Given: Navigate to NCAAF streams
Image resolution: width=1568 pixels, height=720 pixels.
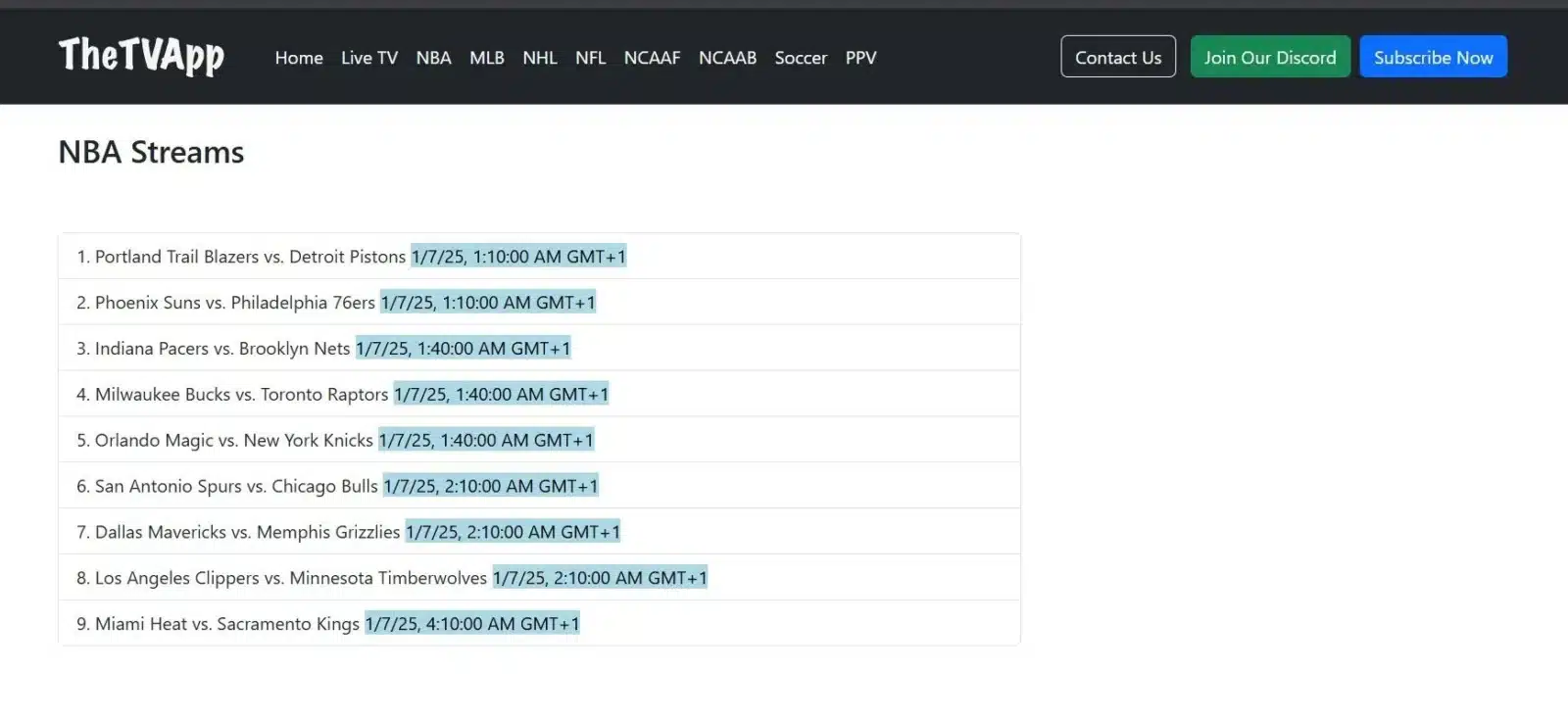Looking at the screenshot, I should tap(652, 58).
